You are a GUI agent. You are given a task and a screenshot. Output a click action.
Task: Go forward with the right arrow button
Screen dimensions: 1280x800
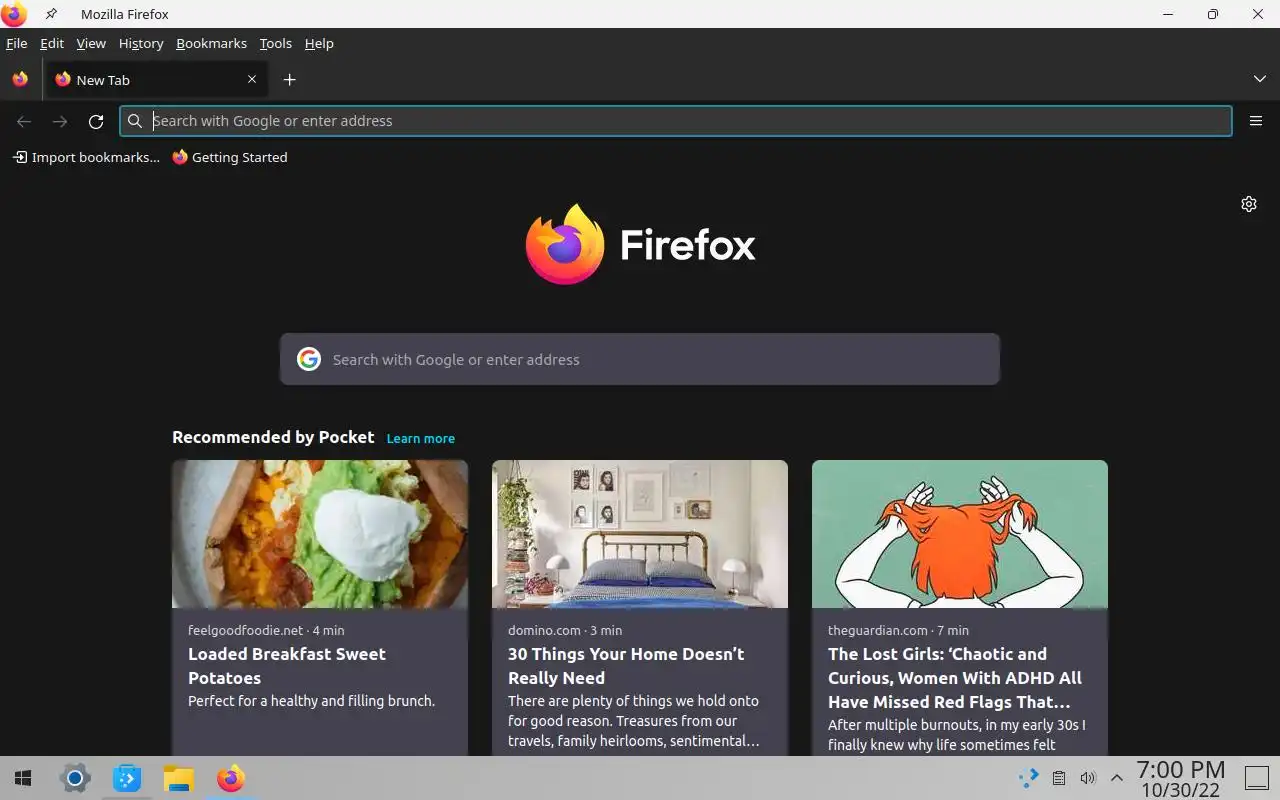(60, 121)
